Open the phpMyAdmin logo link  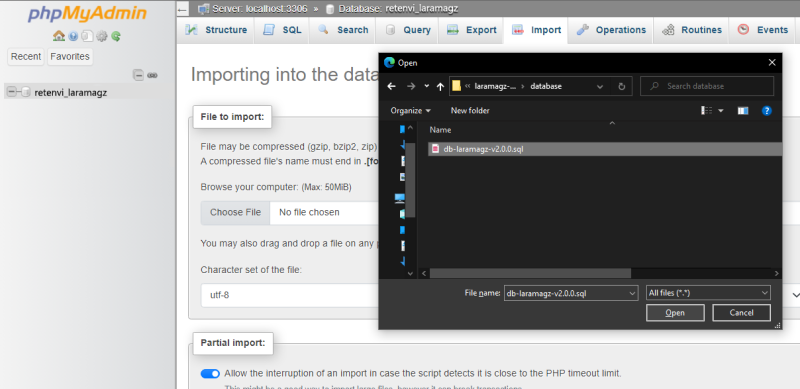click(x=87, y=13)
